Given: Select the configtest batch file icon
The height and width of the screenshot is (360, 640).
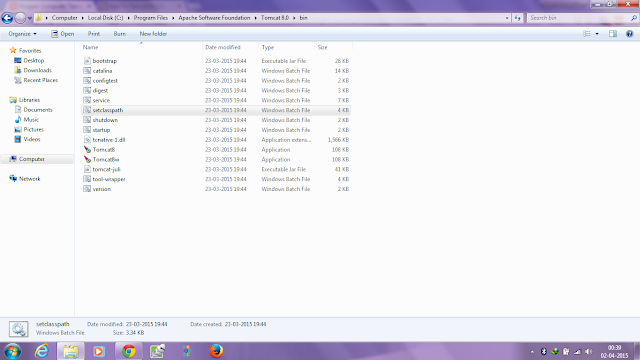Looking at the screenshot, I should (87, 80).
